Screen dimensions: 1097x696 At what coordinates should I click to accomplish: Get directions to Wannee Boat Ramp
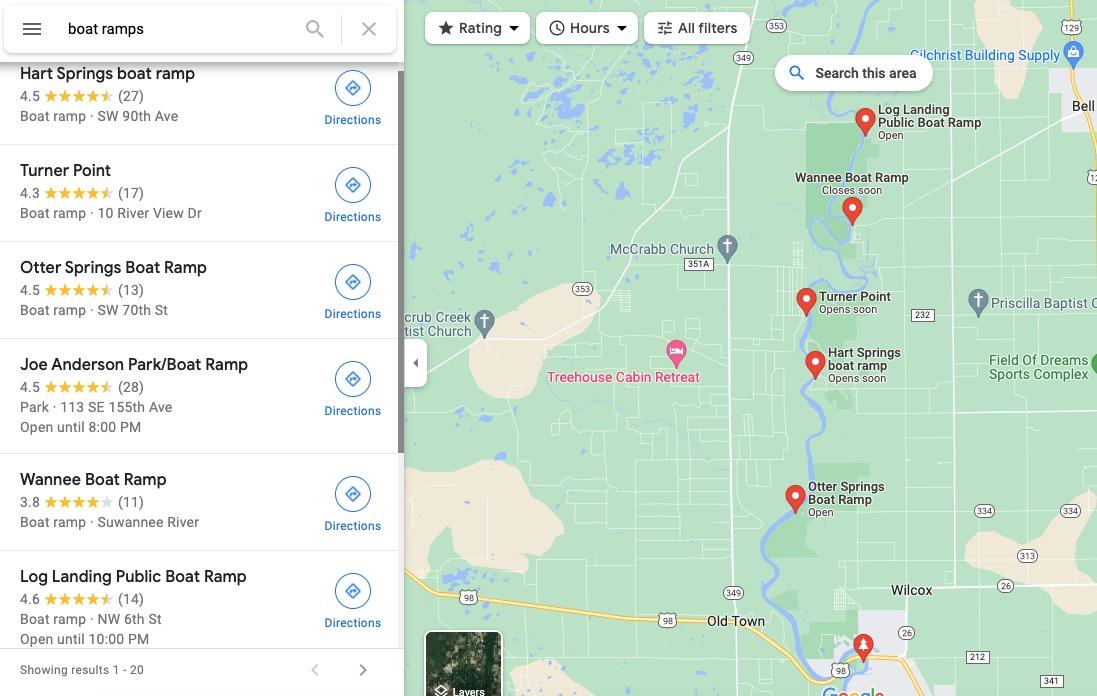point(353,504)
